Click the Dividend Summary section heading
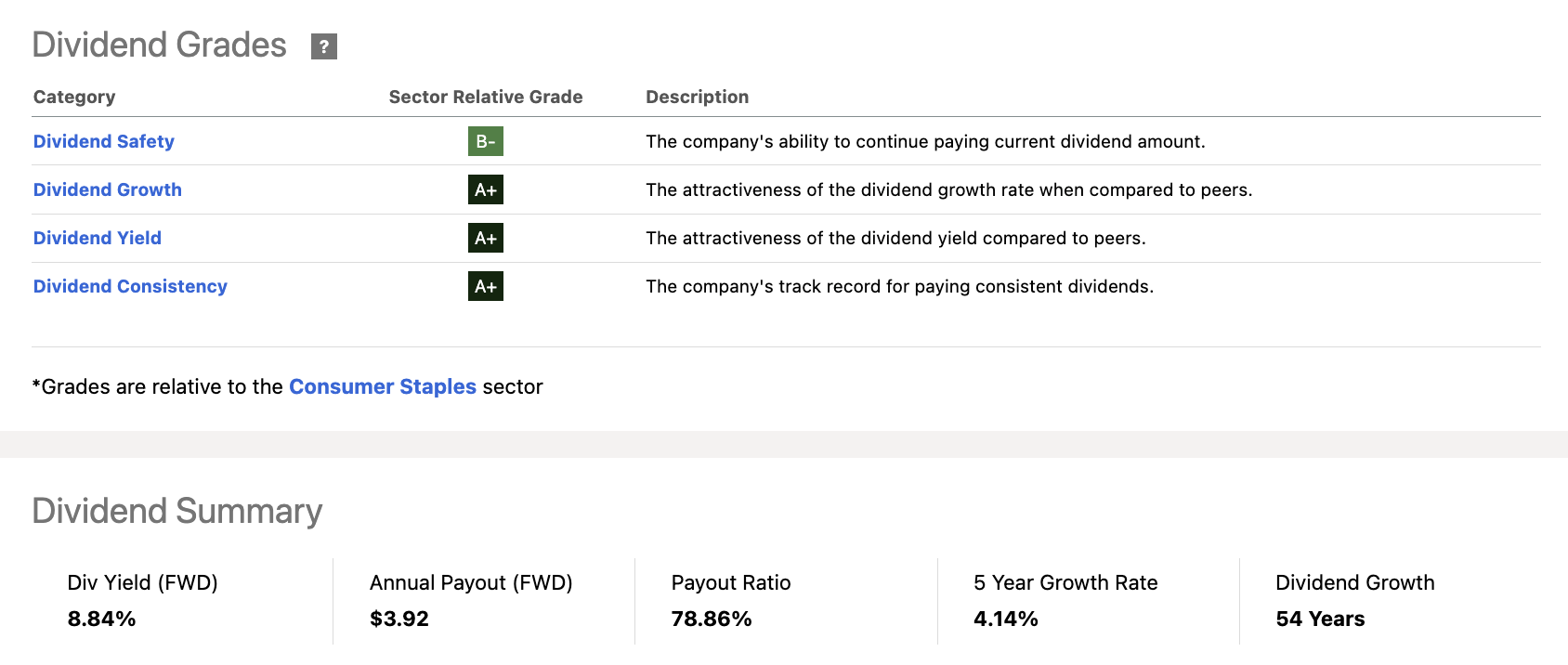The width and height of the screenshot is (1568, 665). [177, 511]
